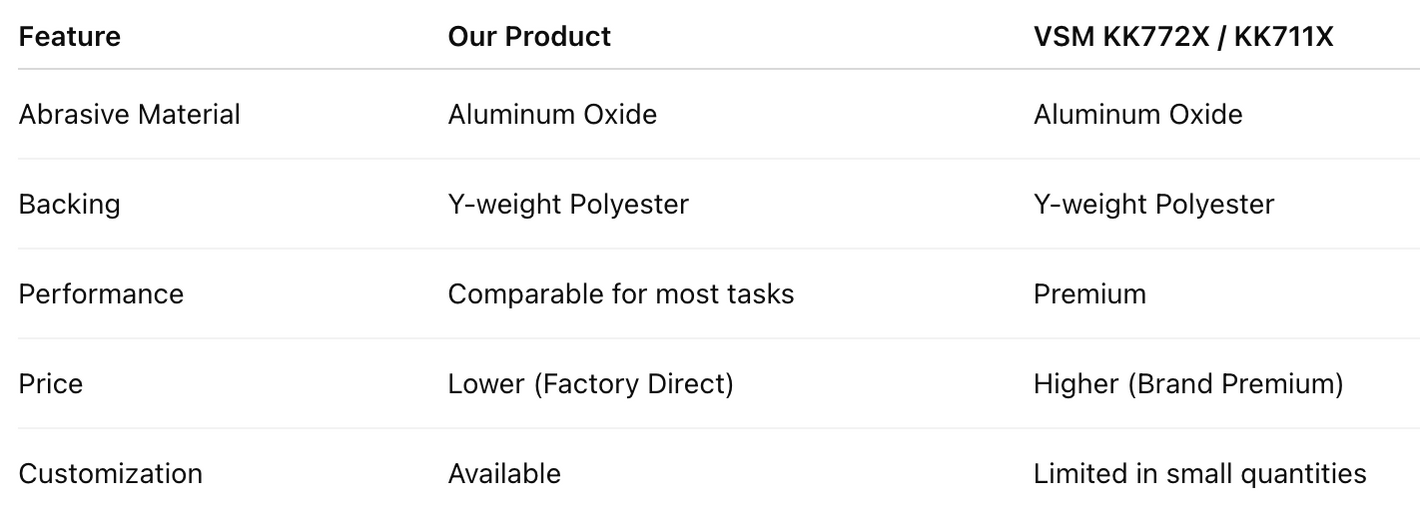Viewport: 1420px width, 527px height.
Task: Select the Customization row label
Action: [111, 473]
